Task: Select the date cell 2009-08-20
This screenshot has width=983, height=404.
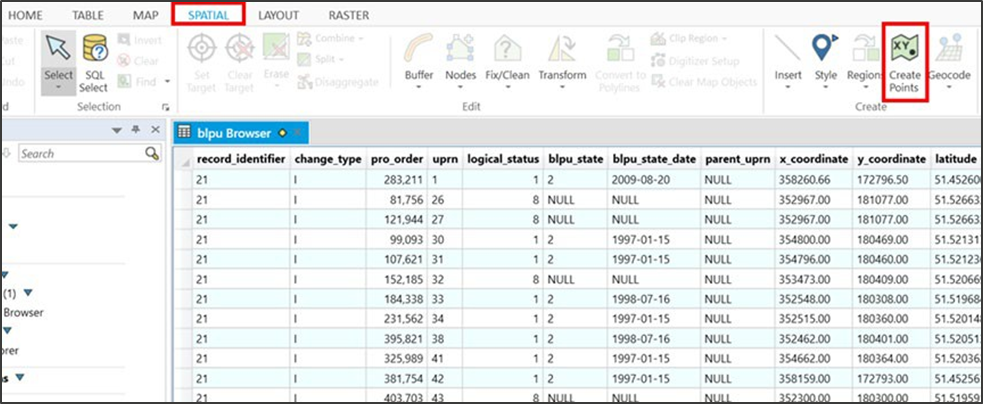Action: point(653,179)
